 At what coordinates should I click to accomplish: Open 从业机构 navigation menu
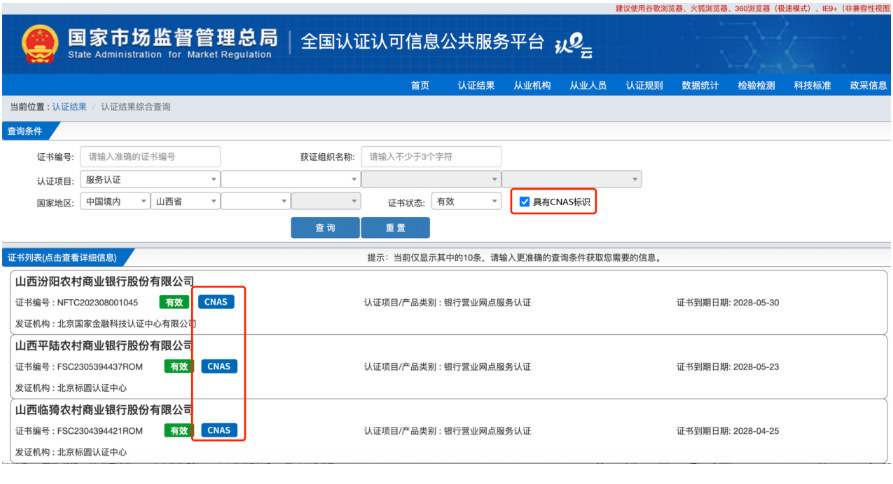(532, 85)
